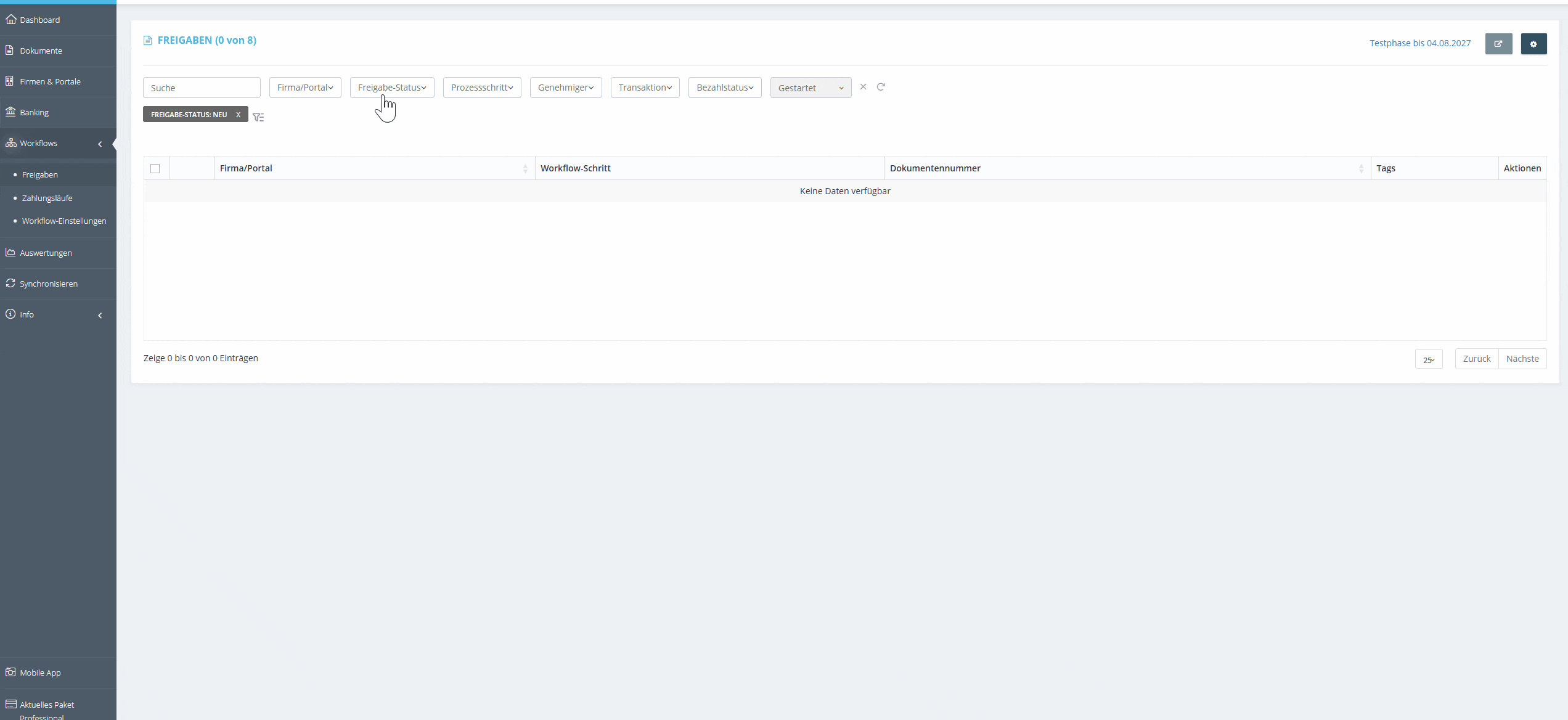The image size is (1568, 720).
Task: Click the filter list icon beside tag
Action: (x=258, y=117)
